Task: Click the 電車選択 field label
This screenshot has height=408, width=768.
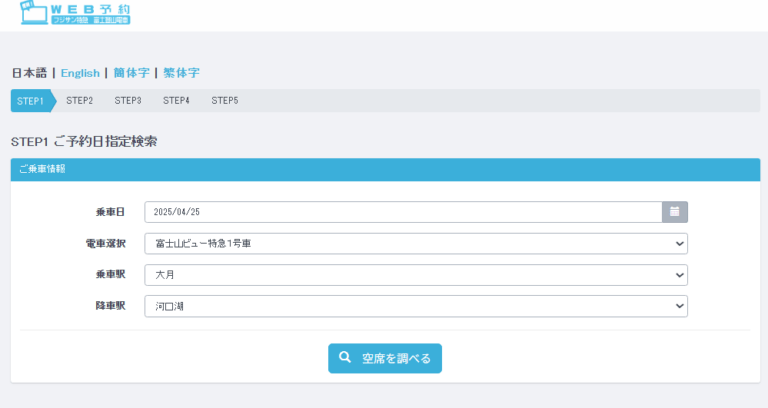Action: (x=105, y=243)
